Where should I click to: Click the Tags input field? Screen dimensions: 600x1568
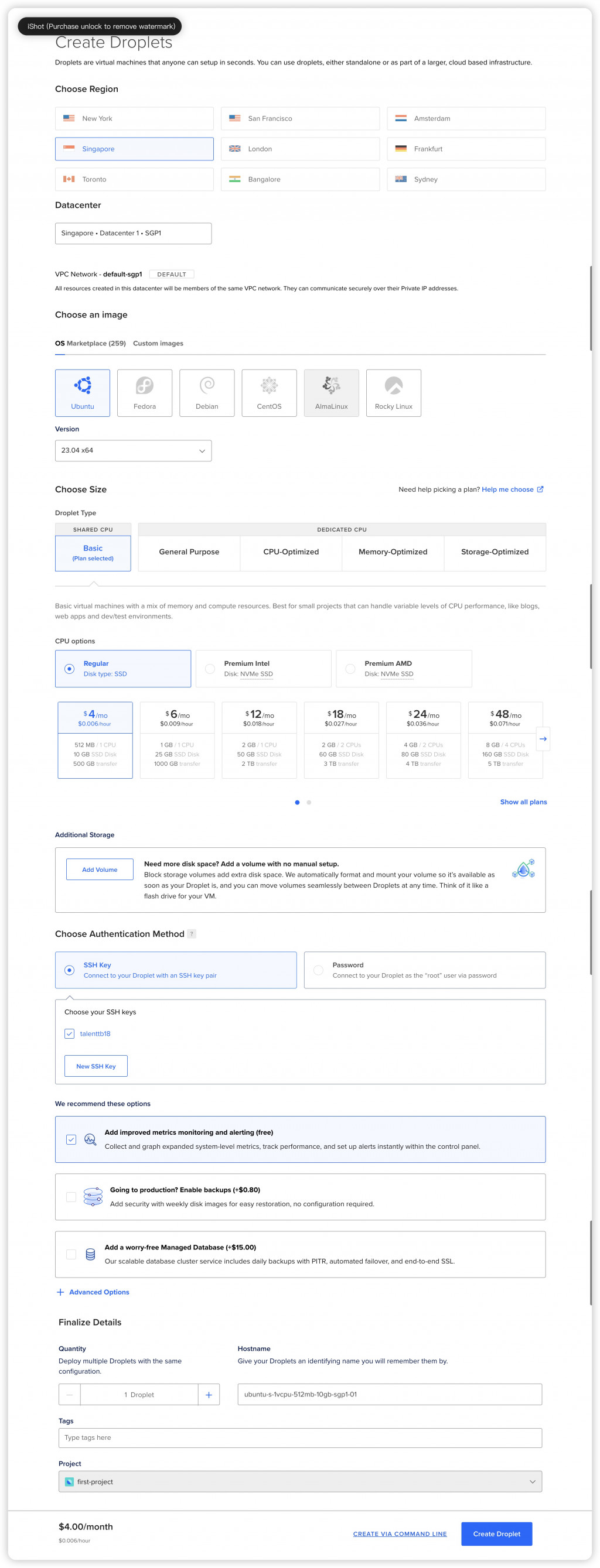[301, 1438]
